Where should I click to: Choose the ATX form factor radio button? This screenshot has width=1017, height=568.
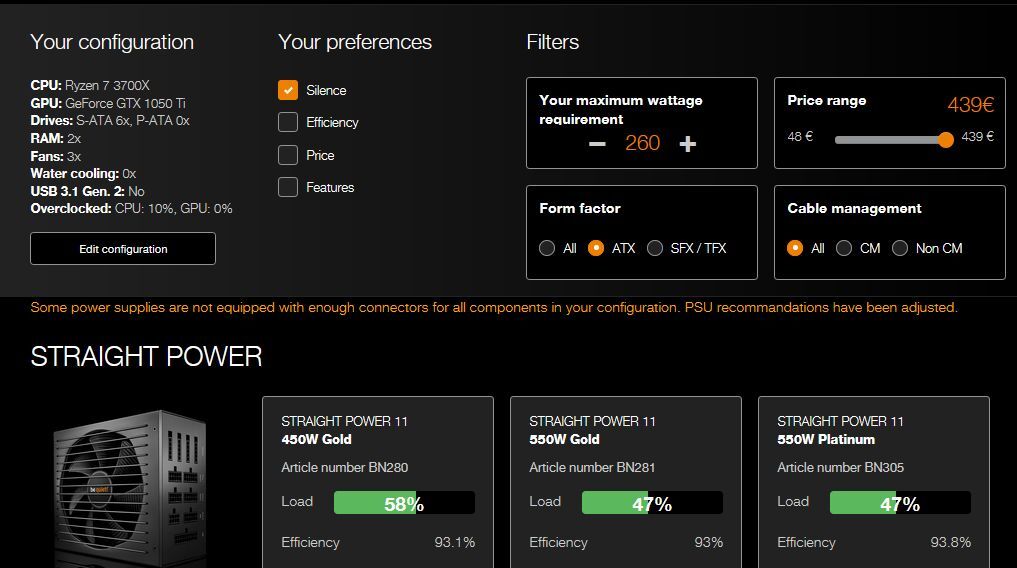pyautogui.click(x=596, y=248)
